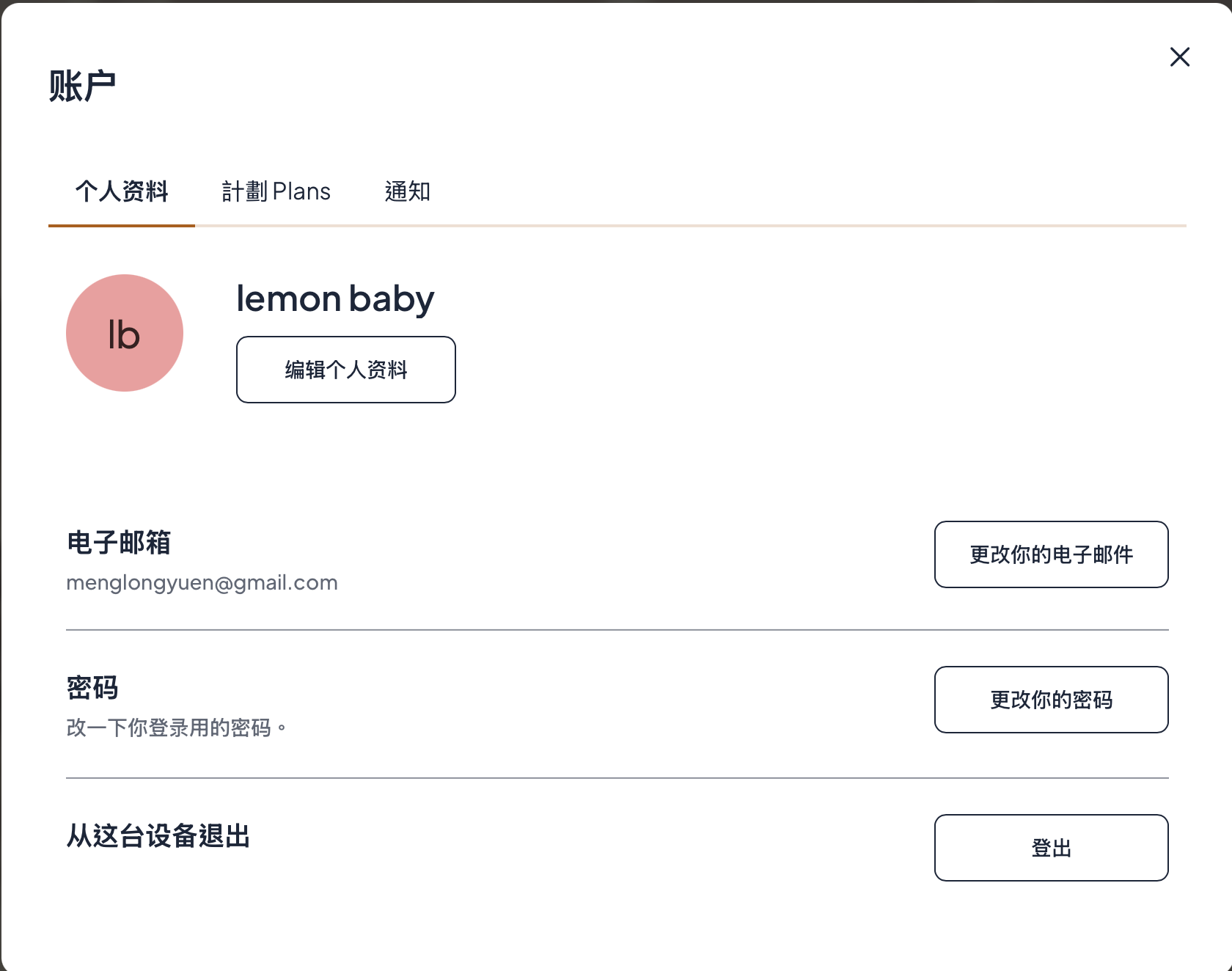Go to the 通知 tab

coord(408,191)
